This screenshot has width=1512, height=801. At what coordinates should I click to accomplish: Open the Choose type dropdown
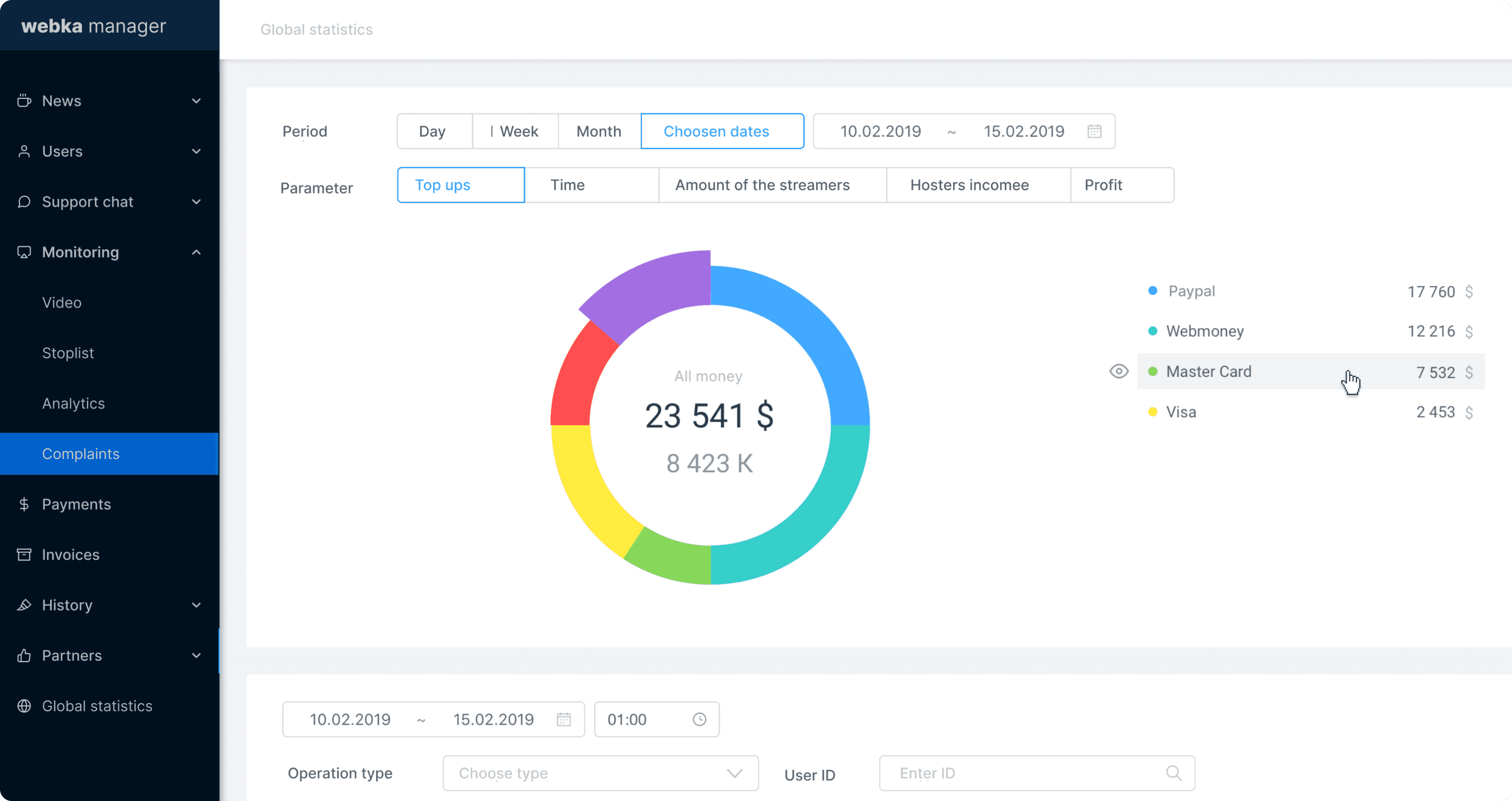tap(600, 773)
